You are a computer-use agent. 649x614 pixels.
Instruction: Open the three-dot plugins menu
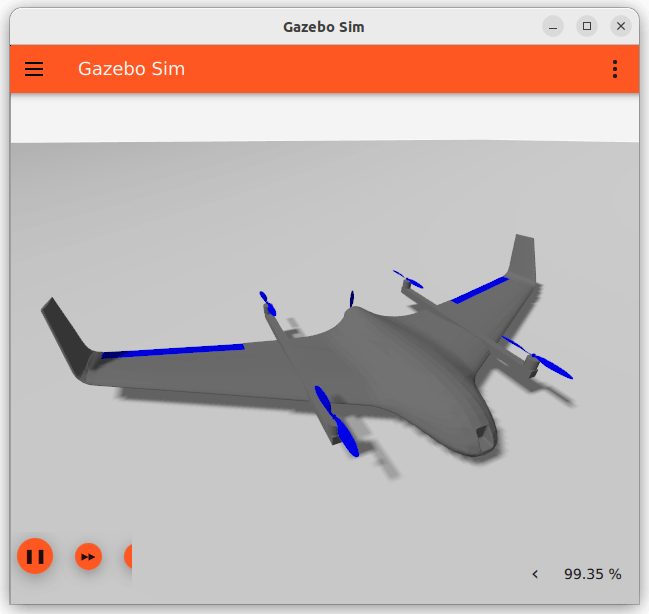click(x=614, y=69)
